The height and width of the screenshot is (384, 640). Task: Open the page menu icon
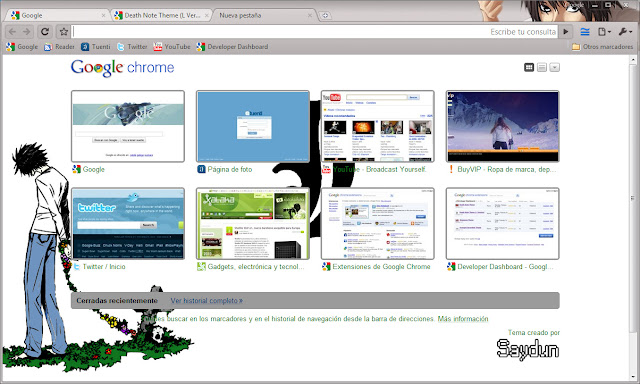[x=604, y=31]
